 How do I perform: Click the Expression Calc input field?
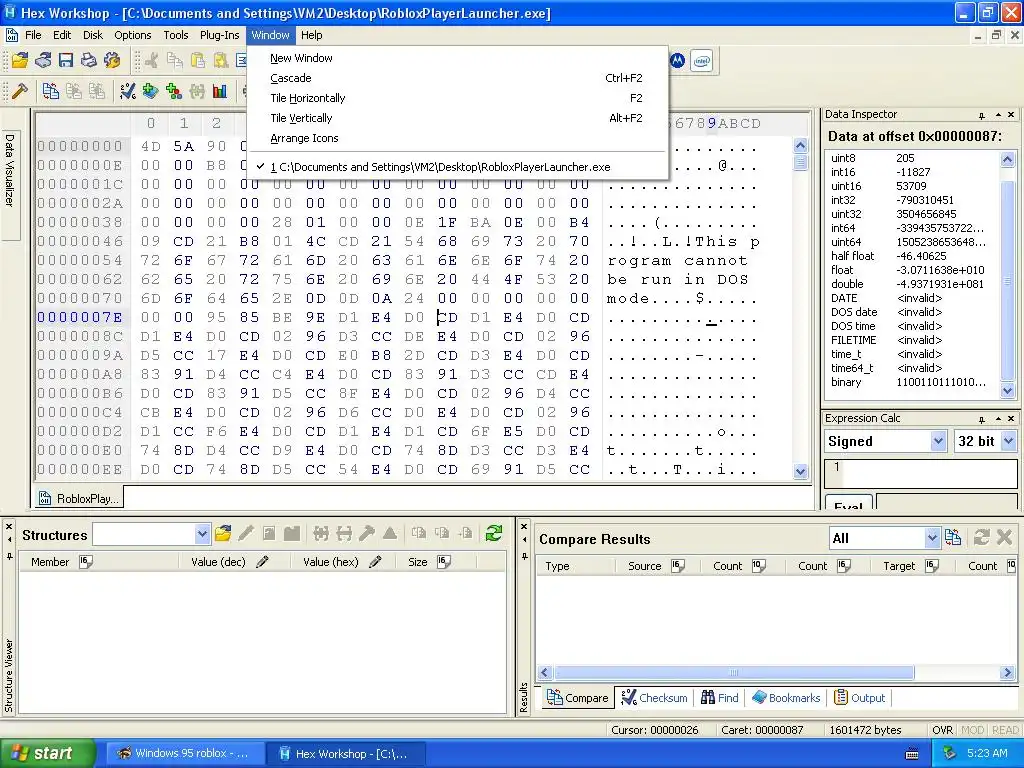tap(921, 473)
